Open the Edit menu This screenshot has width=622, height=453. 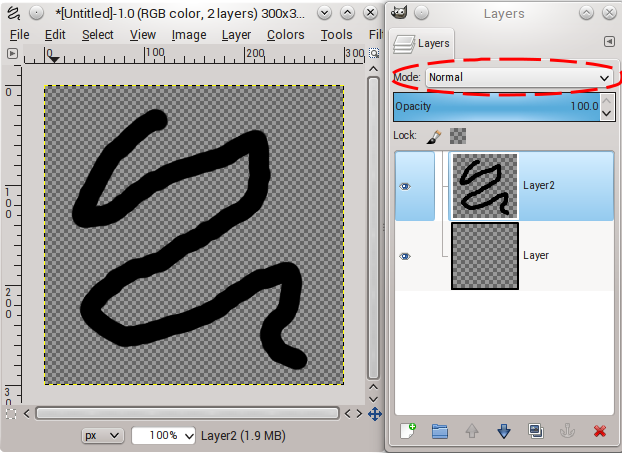[55, 35]
